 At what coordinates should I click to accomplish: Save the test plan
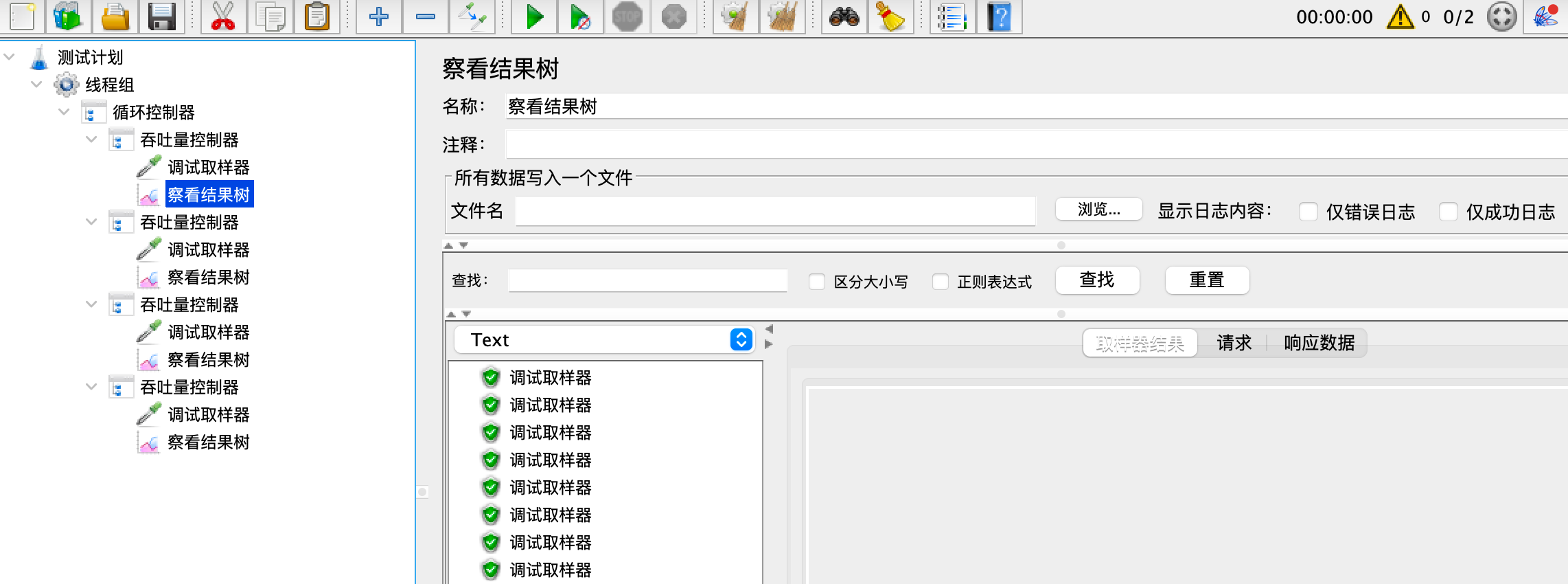tap(162, 16)
